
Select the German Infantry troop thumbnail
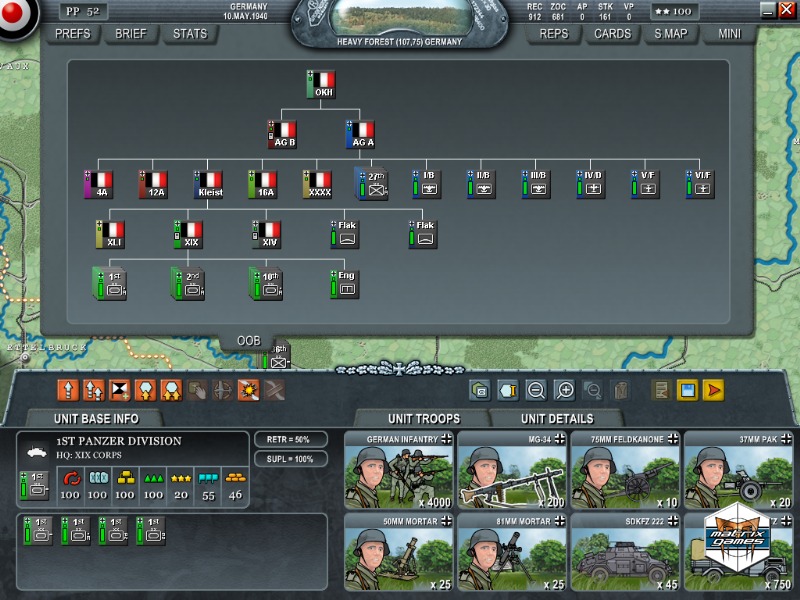[398, 470]
